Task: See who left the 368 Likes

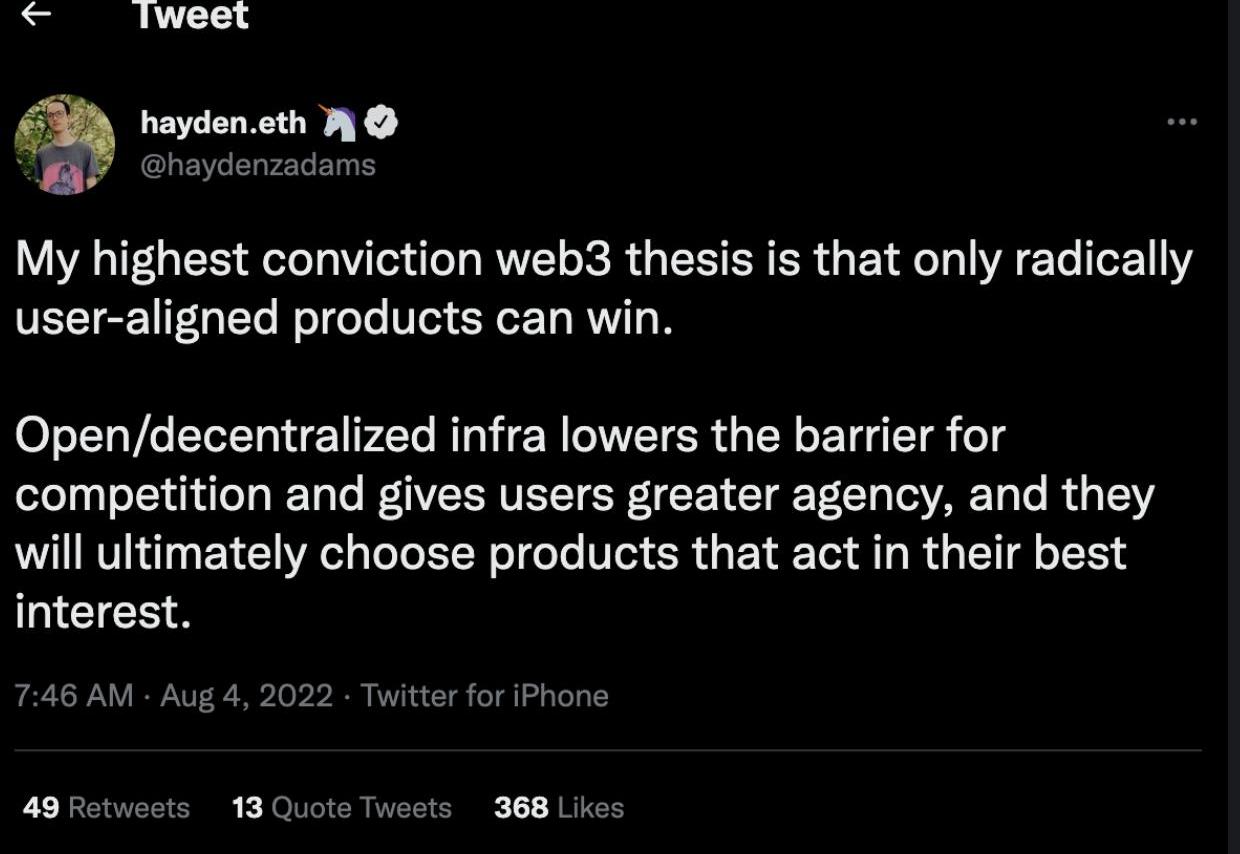Action: [x=558, y=807]
